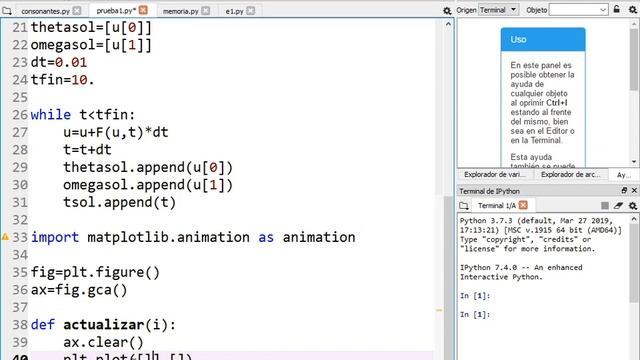Clear terminal variables with eraser icon
This screenshot has width=640, height=360.
point(618,205)
